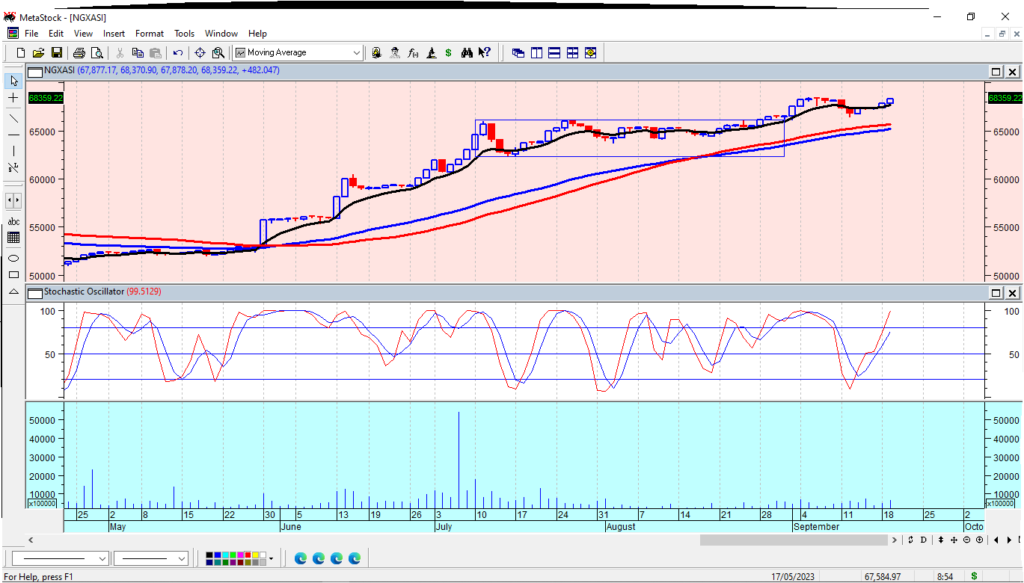Click the green dollar sign icon
This screenshot has width=1024, height=583.
(x=448, y=52)
